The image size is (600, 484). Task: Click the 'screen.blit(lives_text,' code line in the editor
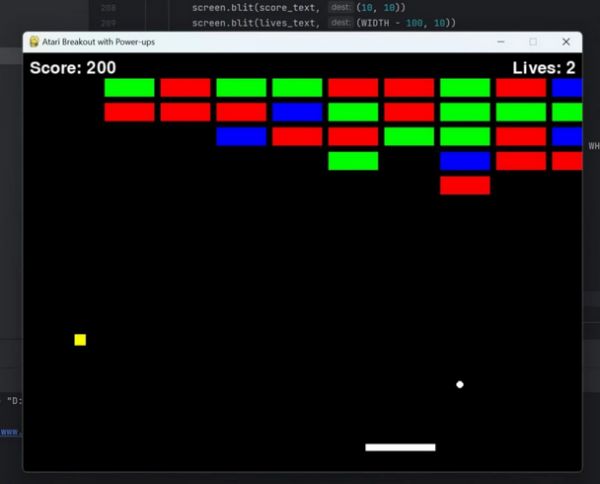click(x=324, y=23)
